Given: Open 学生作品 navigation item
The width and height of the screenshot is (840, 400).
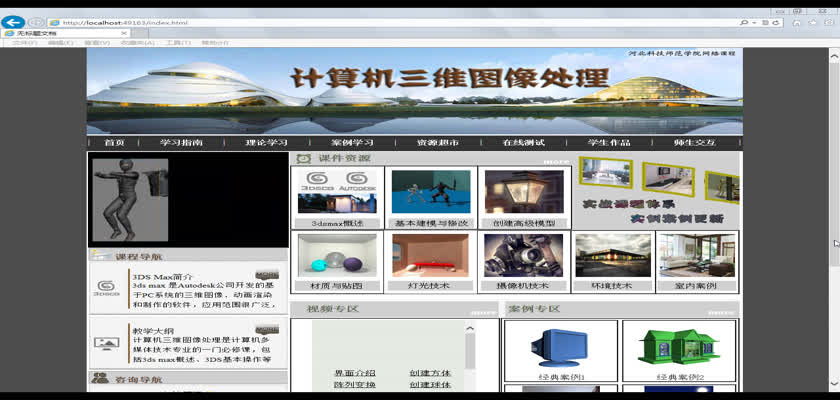Looking at the screenshot, I should 609,142.
